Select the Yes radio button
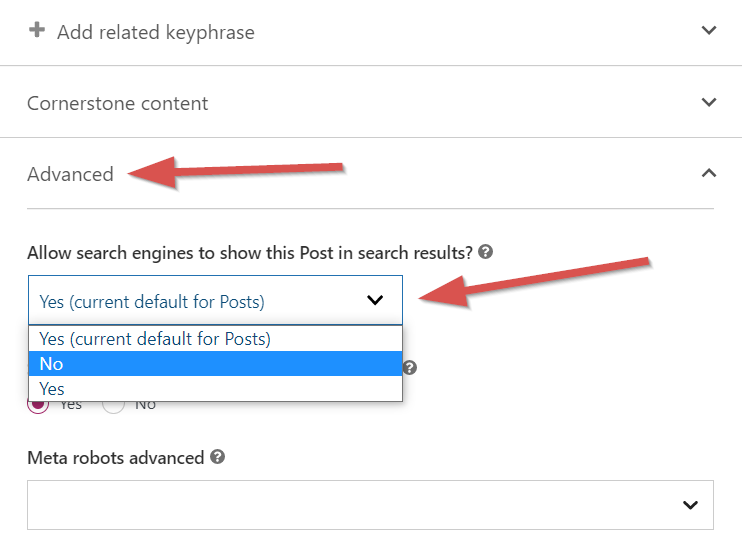Image resolution: width=742 pixels, height=554 pixels. 40,405
